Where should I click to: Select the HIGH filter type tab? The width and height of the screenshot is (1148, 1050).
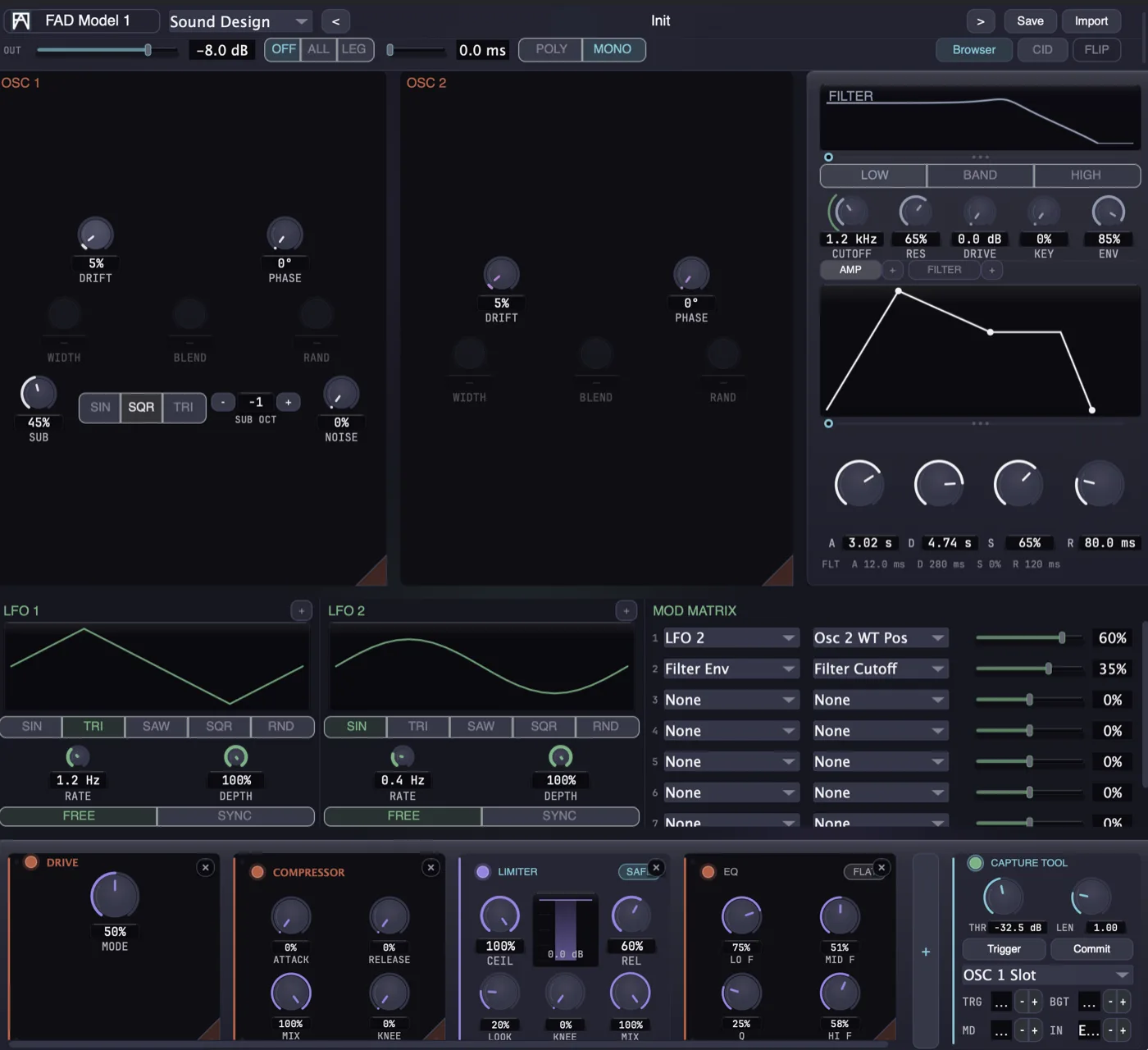pyautogui.click(x=1086, y=176)
